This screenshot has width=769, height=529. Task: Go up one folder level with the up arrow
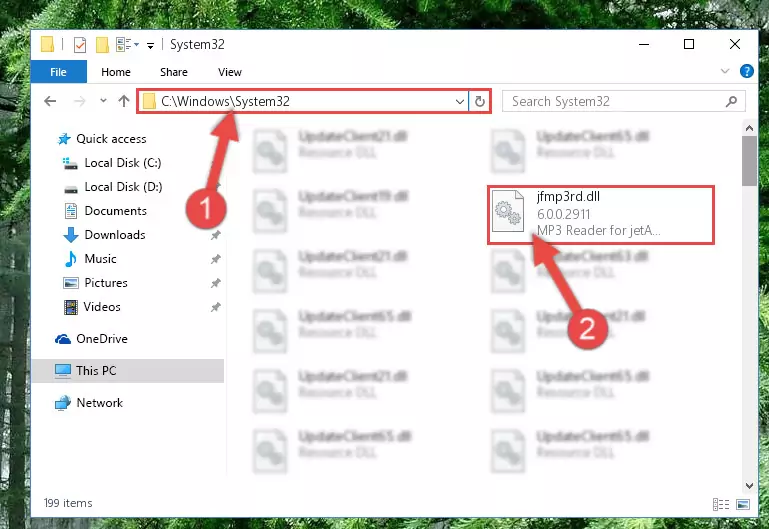[124, 101]
